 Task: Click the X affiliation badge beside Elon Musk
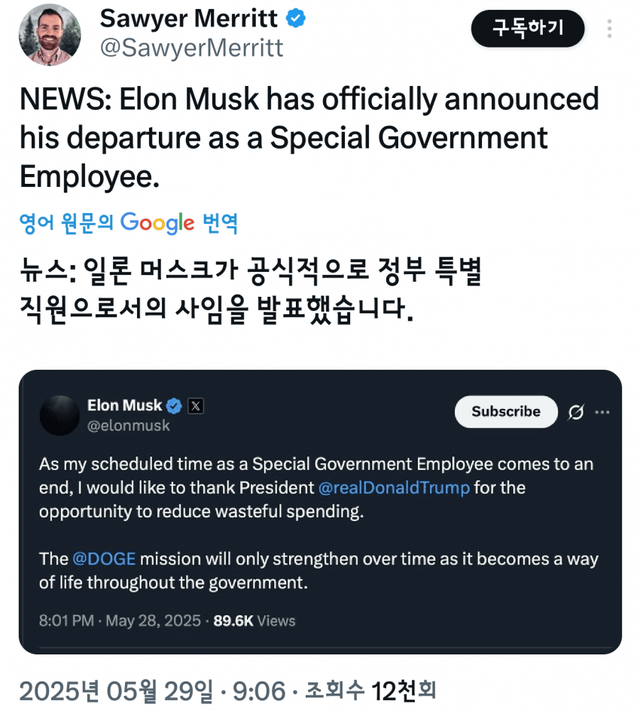coord(196,406)
